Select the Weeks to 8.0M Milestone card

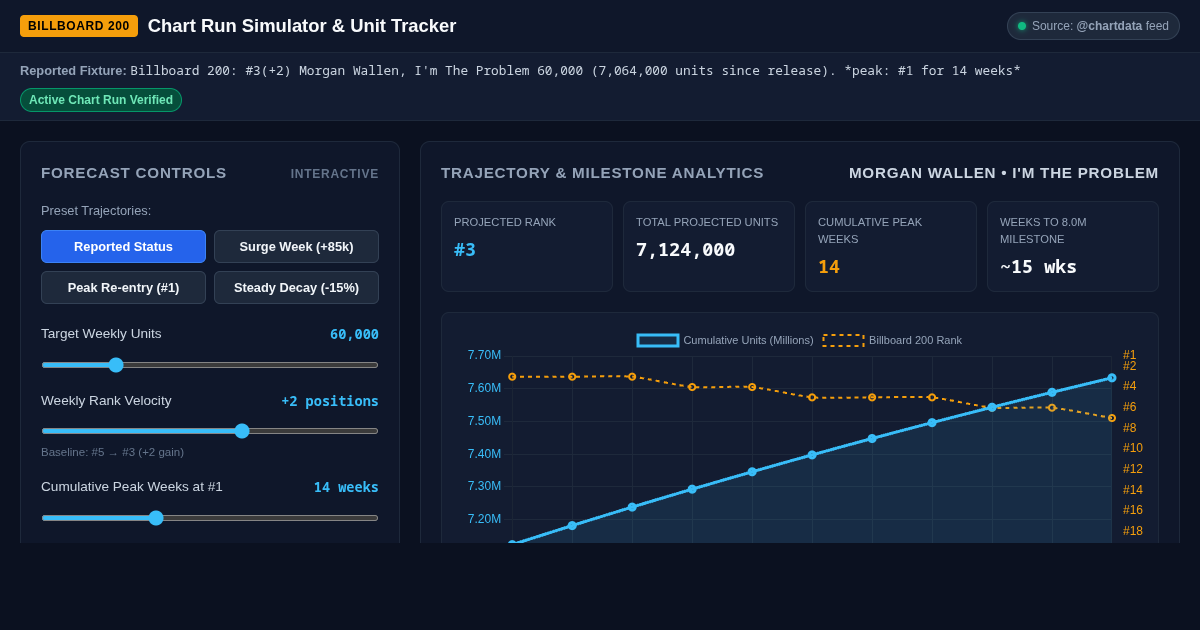click(x=1073, y=247)
